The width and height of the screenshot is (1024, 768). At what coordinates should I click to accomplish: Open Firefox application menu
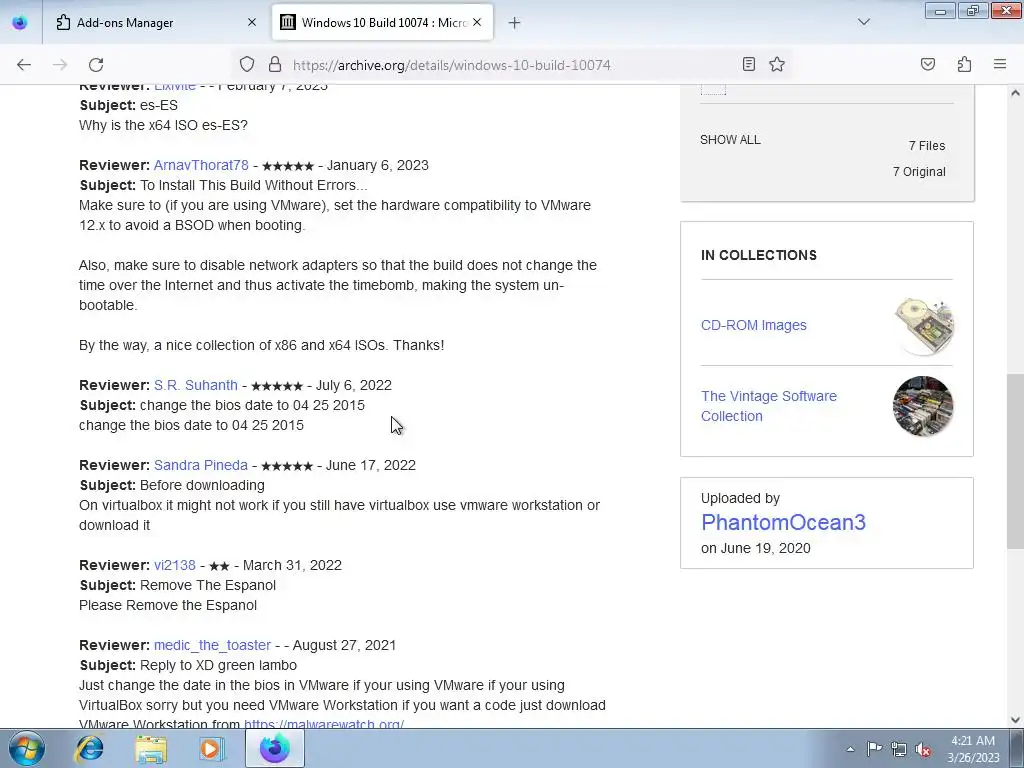click(x=999, y=64)
